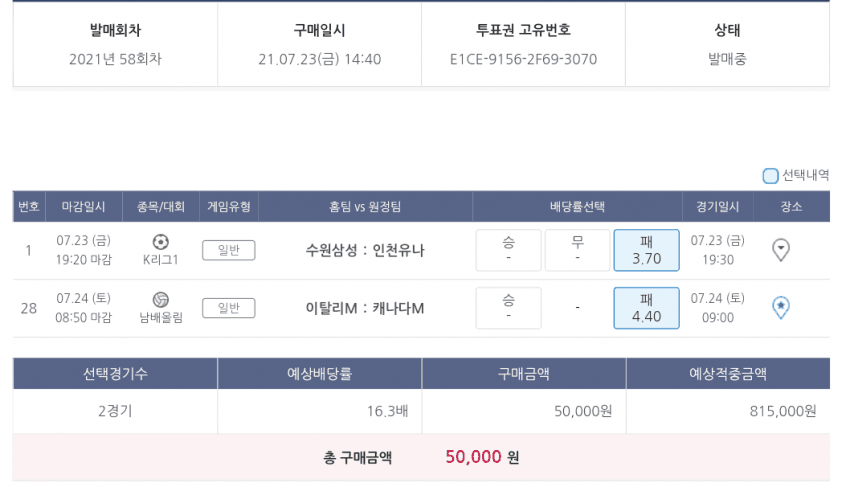Click the 경기일시 column header
This screenshot has height=494, width=850.
[717, 207]
